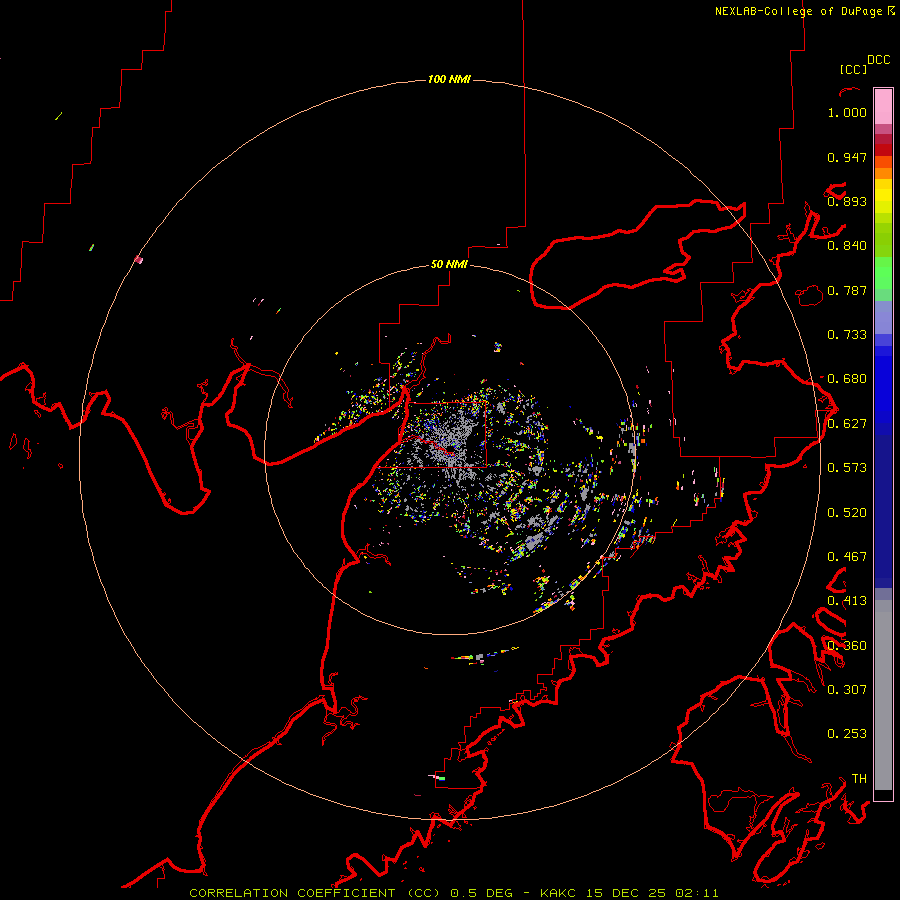Click the 0.413 scale value
This screenshot has width=900, height=900.
[x=847, y=601]
